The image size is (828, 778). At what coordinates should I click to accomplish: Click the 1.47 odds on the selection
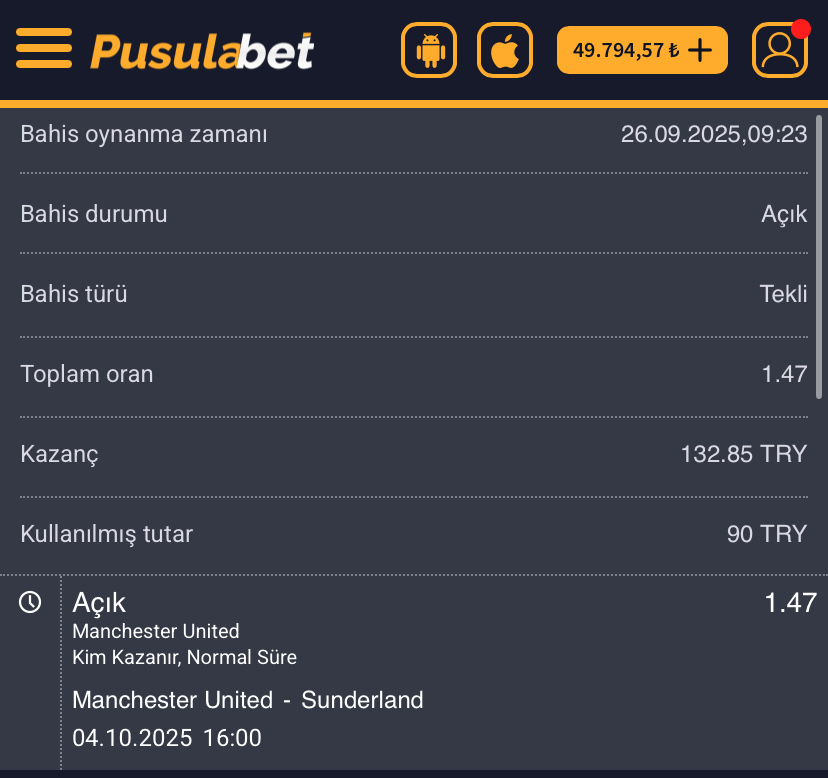(789, 603)
